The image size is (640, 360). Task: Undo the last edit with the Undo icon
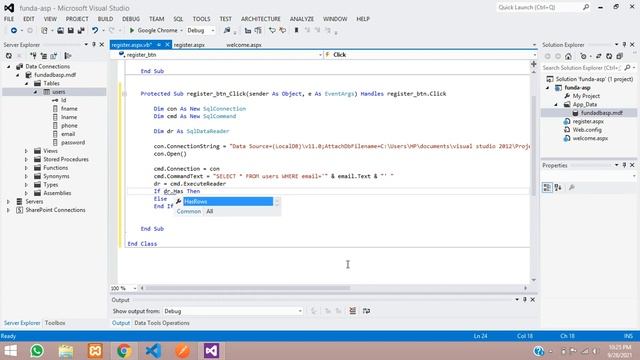click(95, 31)
